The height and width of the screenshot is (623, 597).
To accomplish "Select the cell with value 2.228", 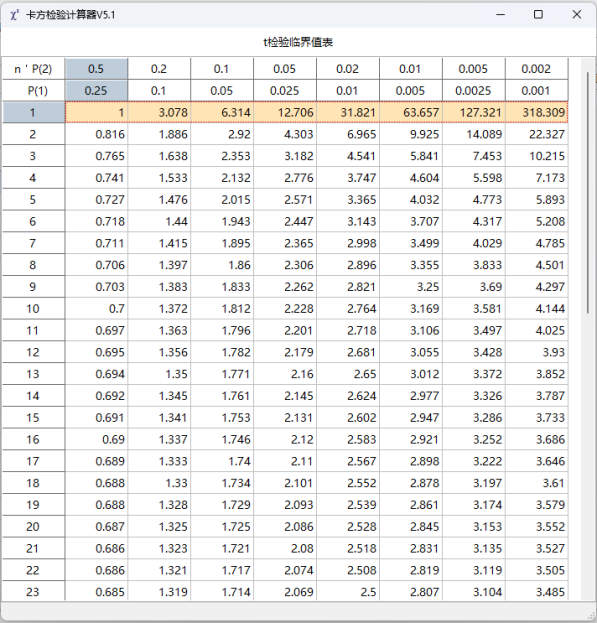I will (x=285, y=309).
